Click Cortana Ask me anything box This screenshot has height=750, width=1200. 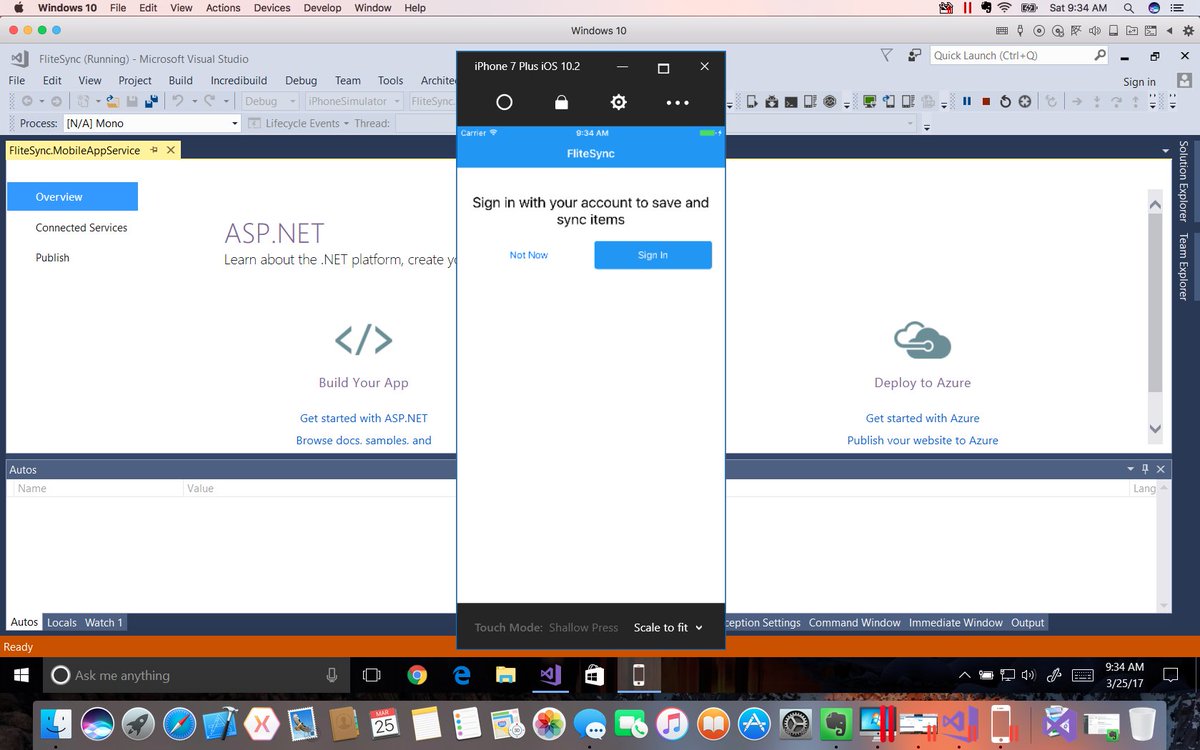pos(196,675)
